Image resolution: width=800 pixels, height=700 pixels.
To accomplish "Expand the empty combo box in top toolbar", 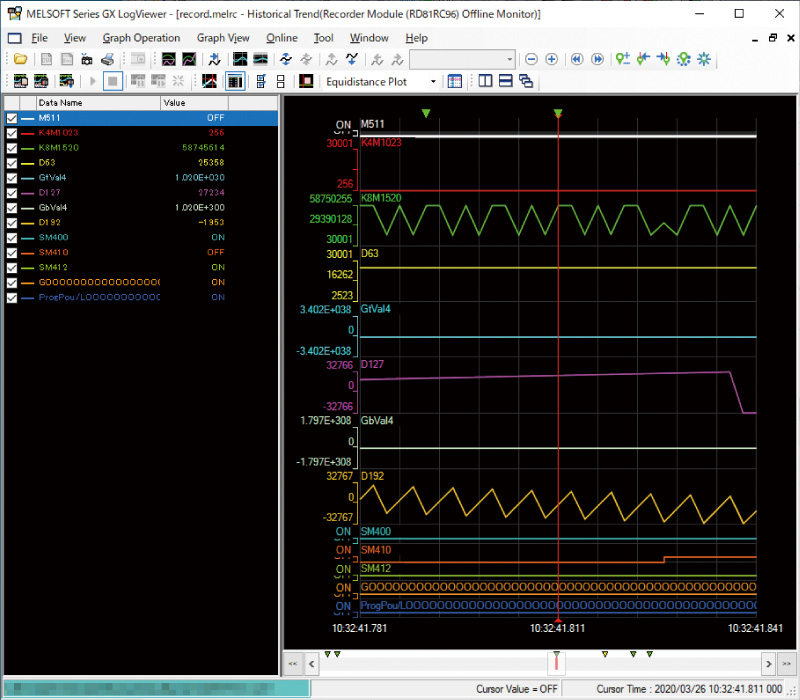I will point(509,59).
